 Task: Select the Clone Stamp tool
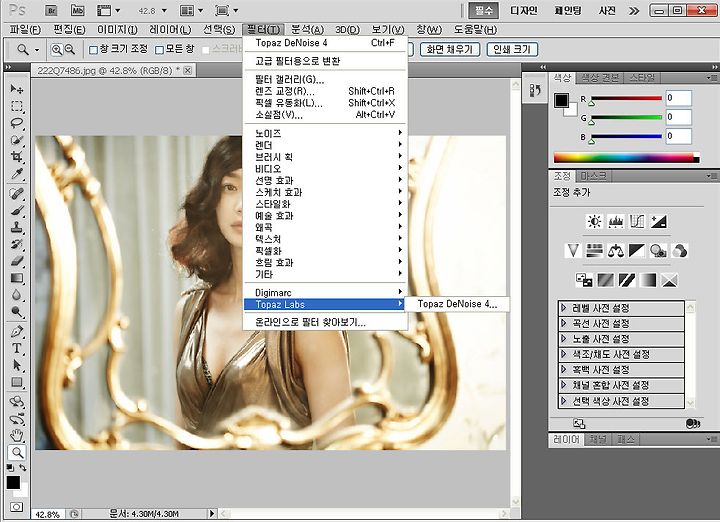(17, 227)
